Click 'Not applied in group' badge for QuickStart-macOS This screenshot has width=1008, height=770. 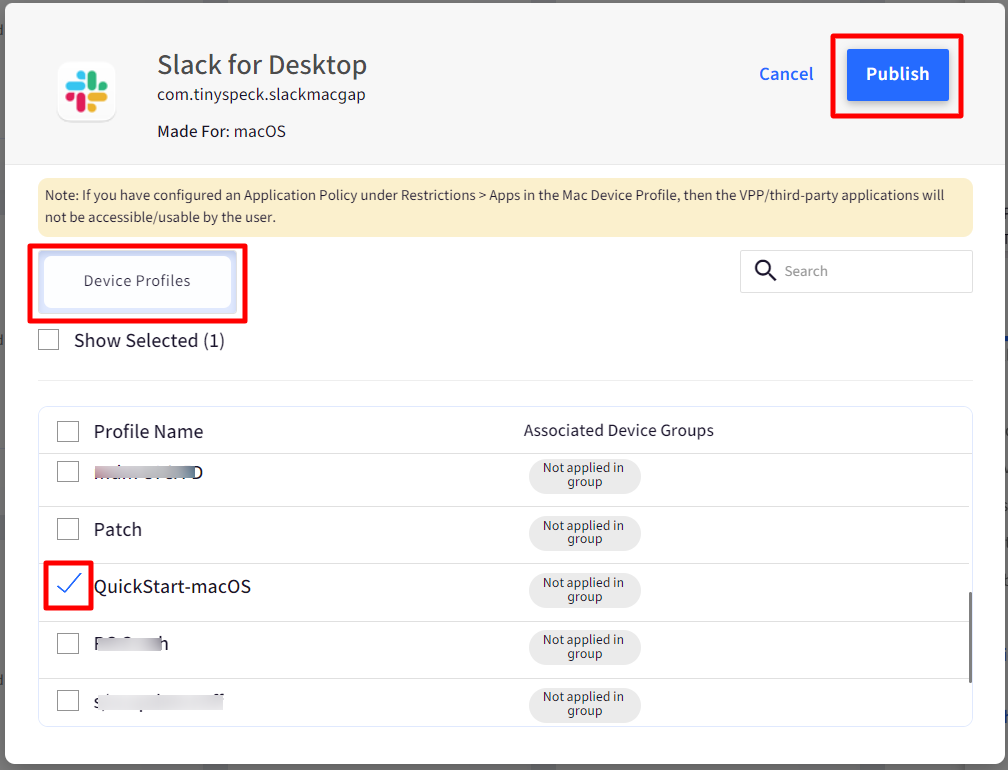click(x=584, y=590)
